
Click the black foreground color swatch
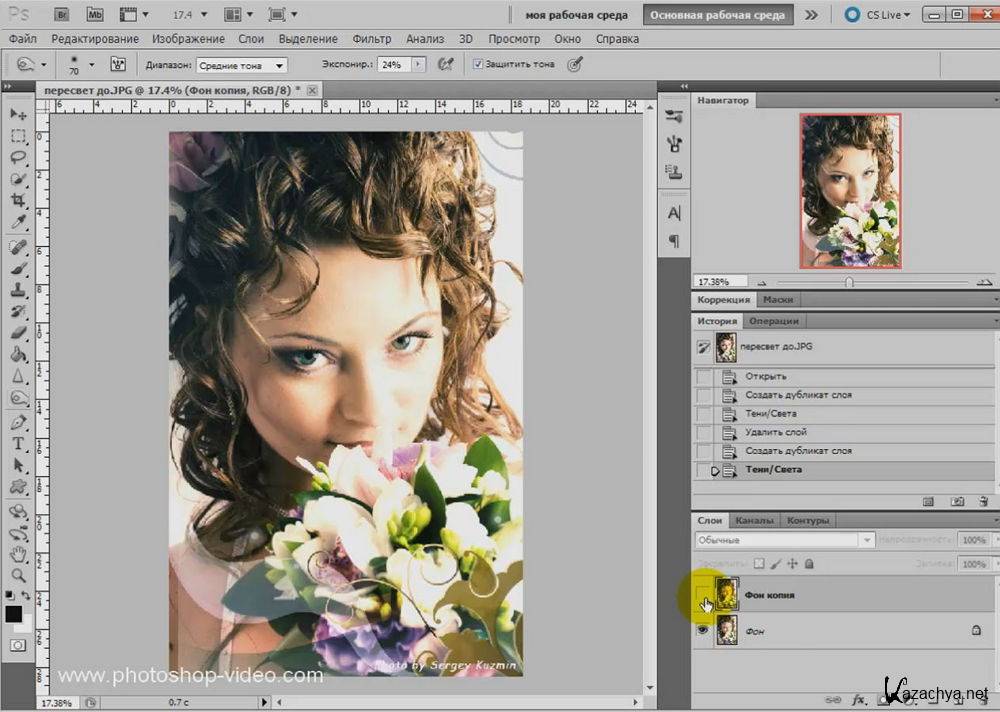14,614
